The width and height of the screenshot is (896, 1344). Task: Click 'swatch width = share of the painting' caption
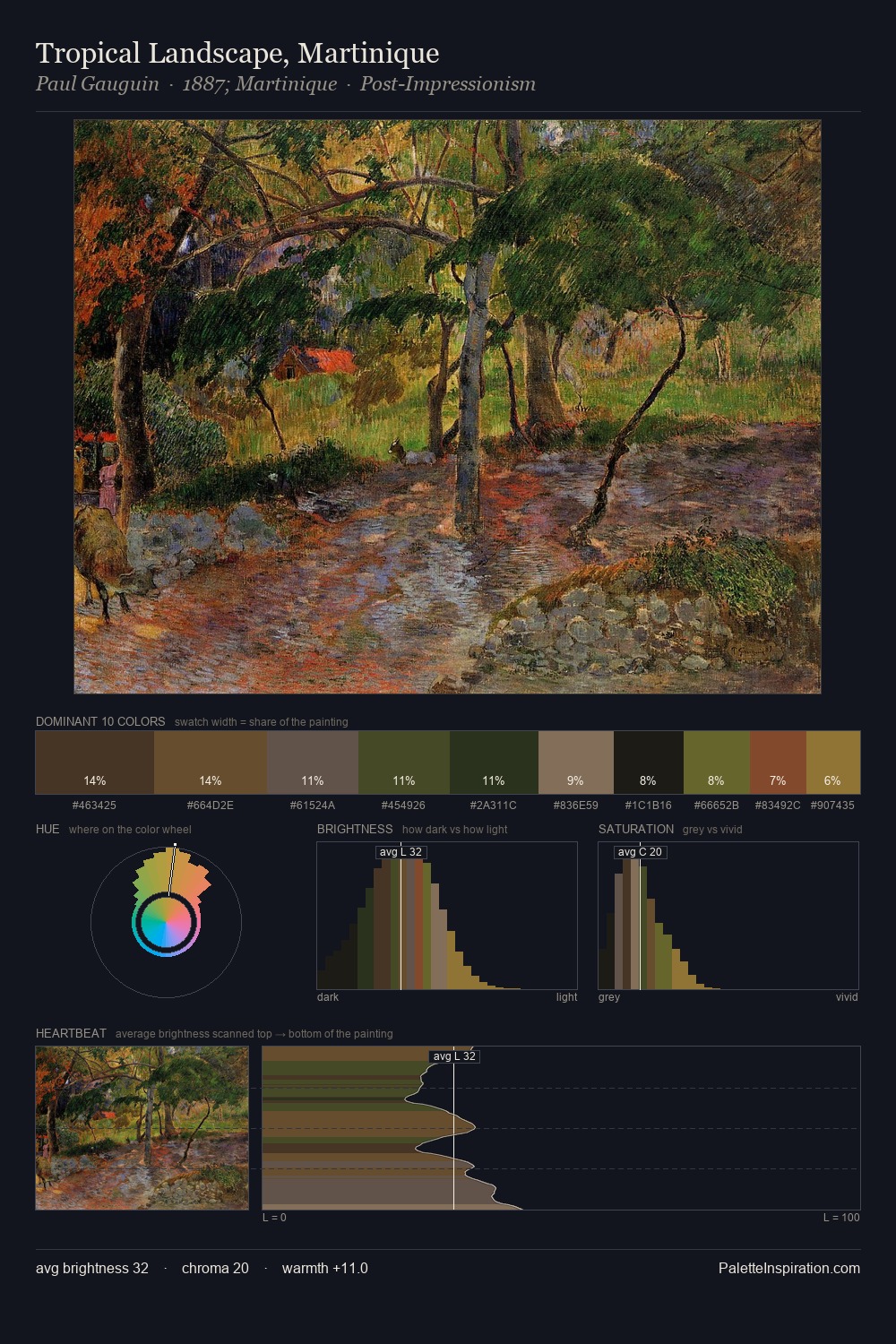[262, 722]
